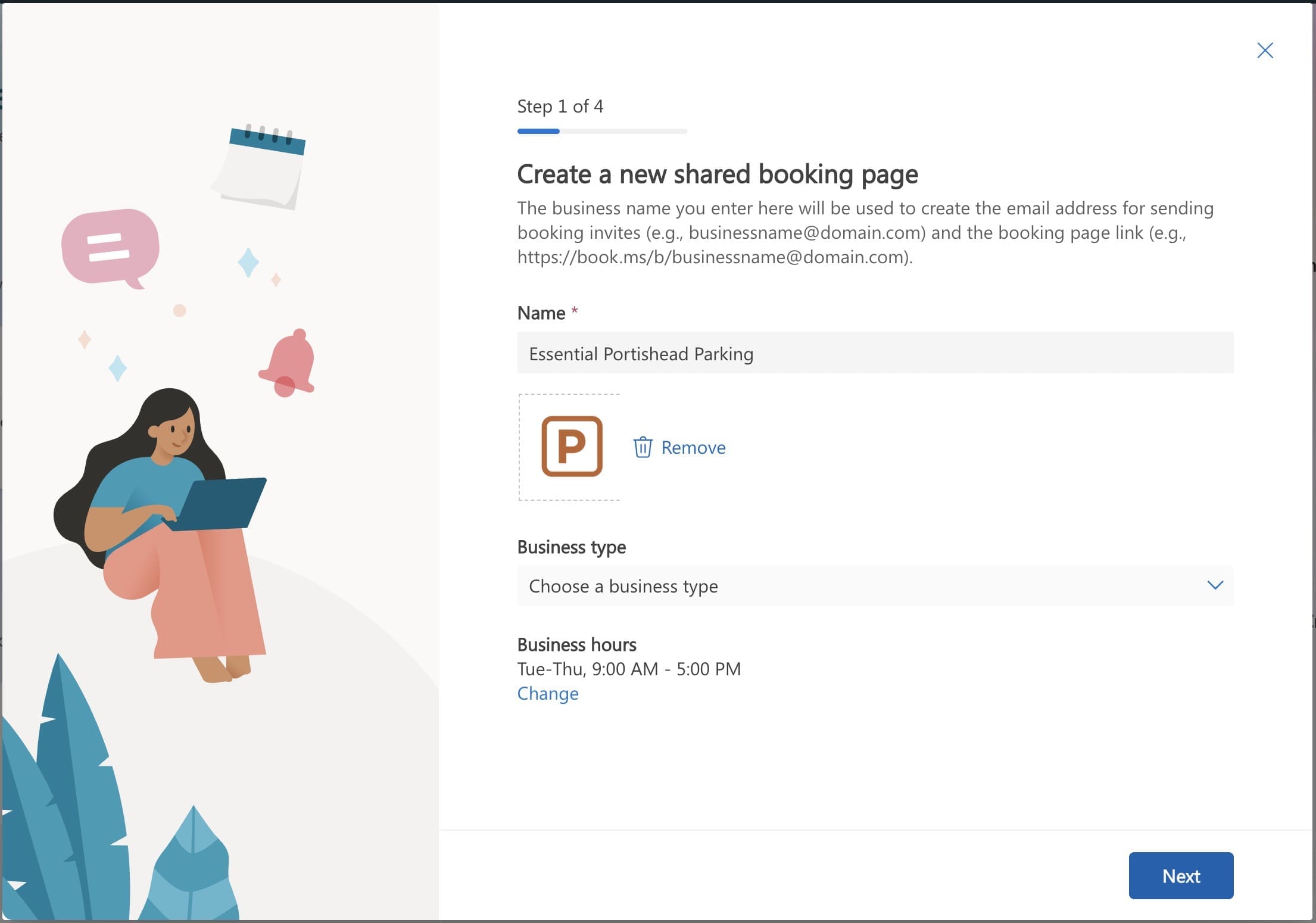Click the trash can icon beside Remove
The height and width of the screenshot is (923, 1316).
[643, 447]
